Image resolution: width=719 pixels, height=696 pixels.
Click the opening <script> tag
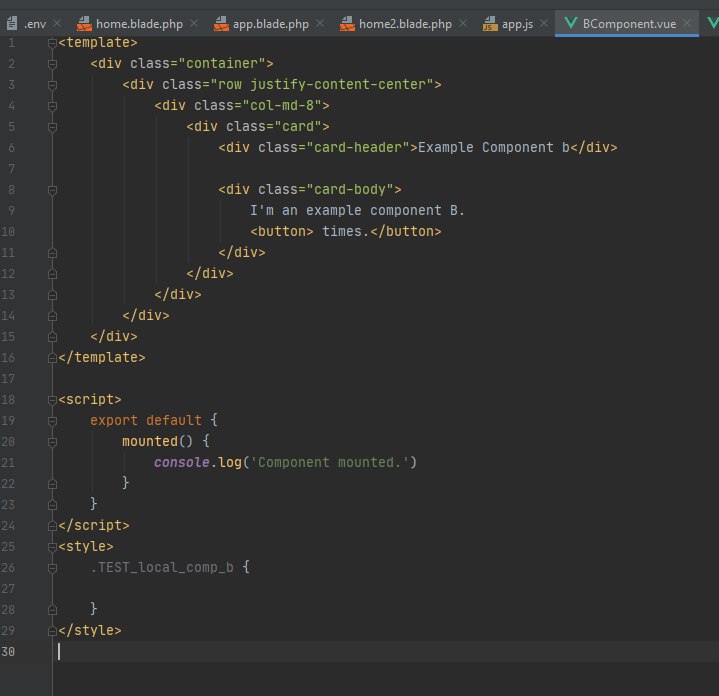[90, 400]
